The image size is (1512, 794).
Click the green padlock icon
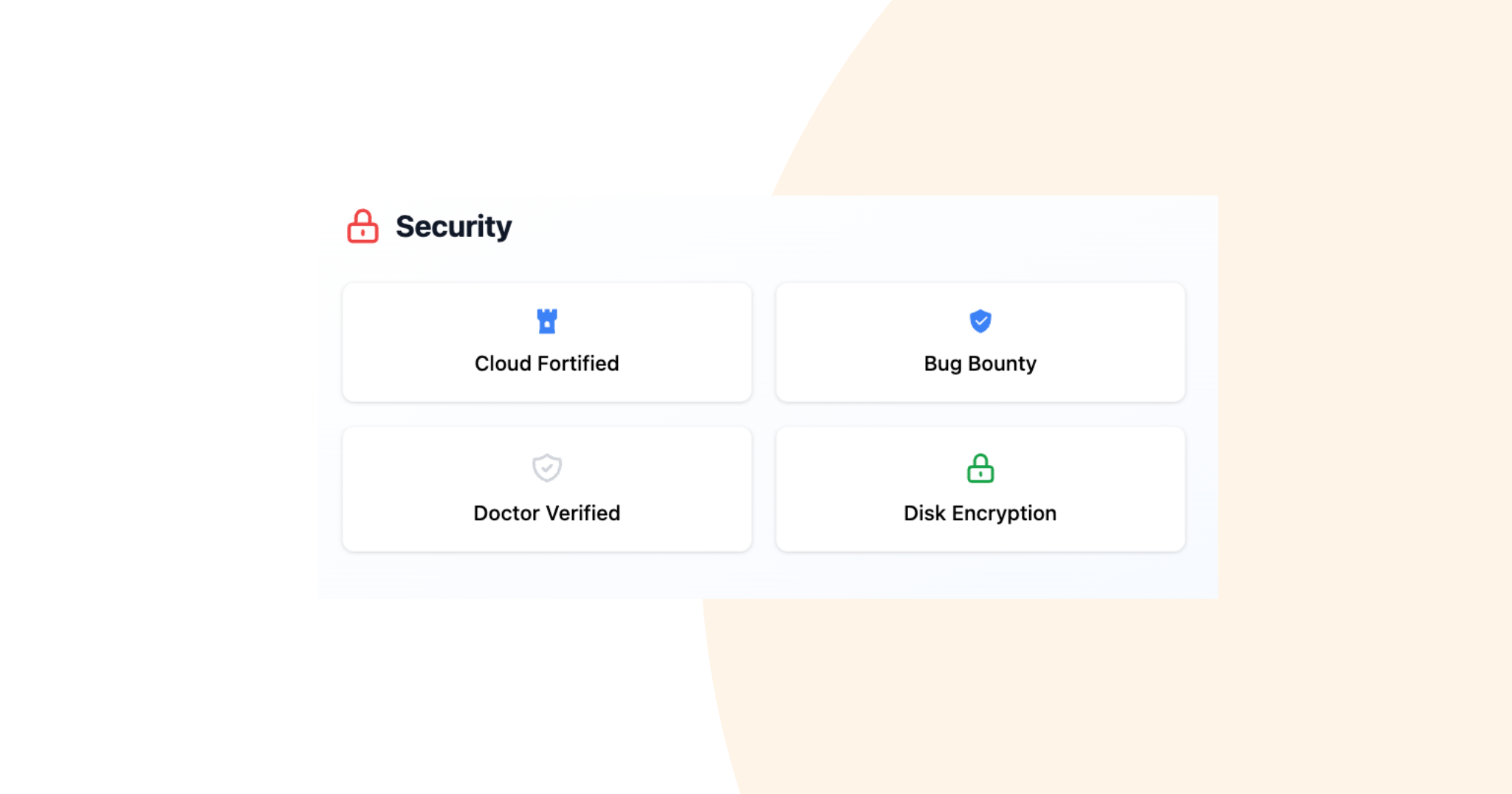pos(980,468)
